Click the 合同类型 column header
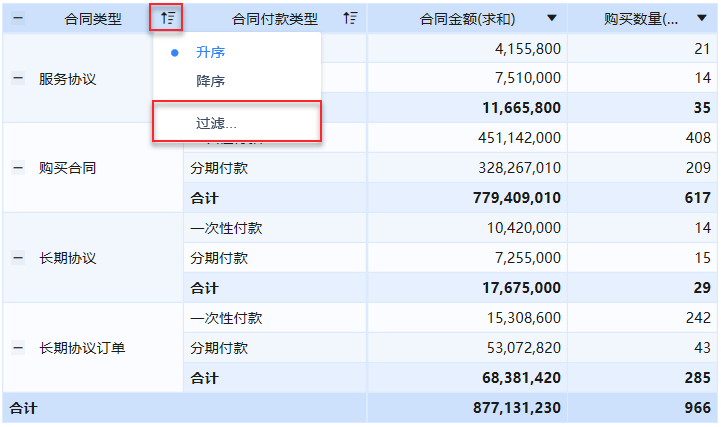Viewport: 721px width, 427px height. point(93,19)
